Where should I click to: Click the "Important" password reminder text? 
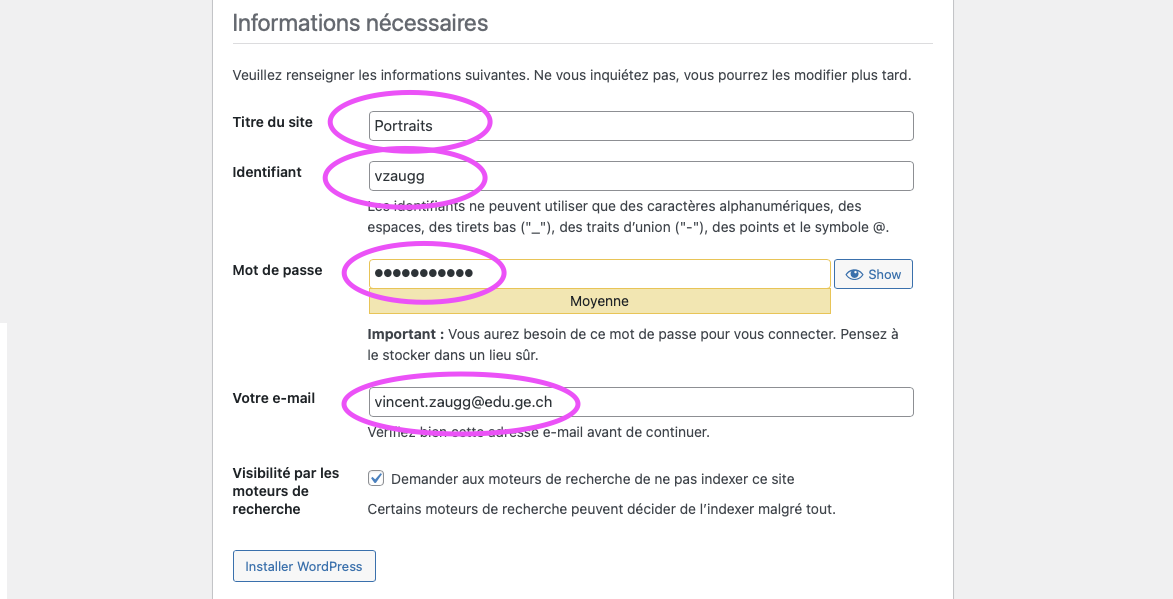pyautogui.click(x=632, y=344)
